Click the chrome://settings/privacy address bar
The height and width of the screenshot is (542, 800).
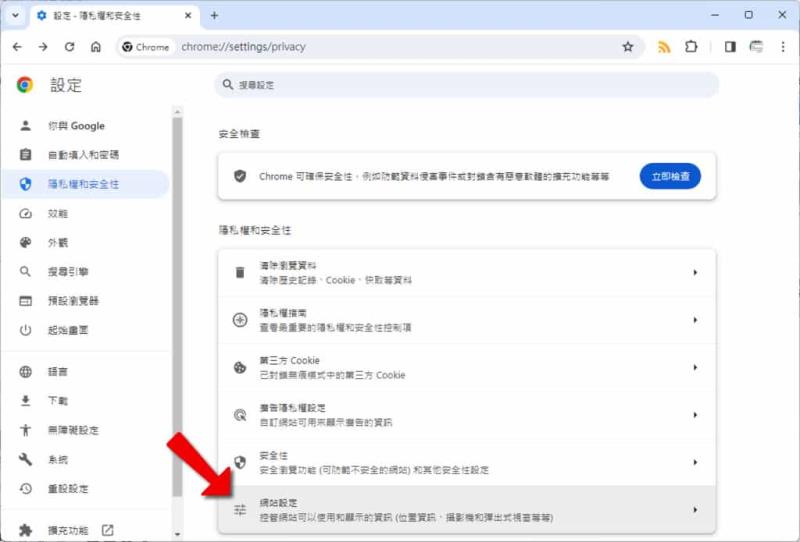[x=383, y=47]
